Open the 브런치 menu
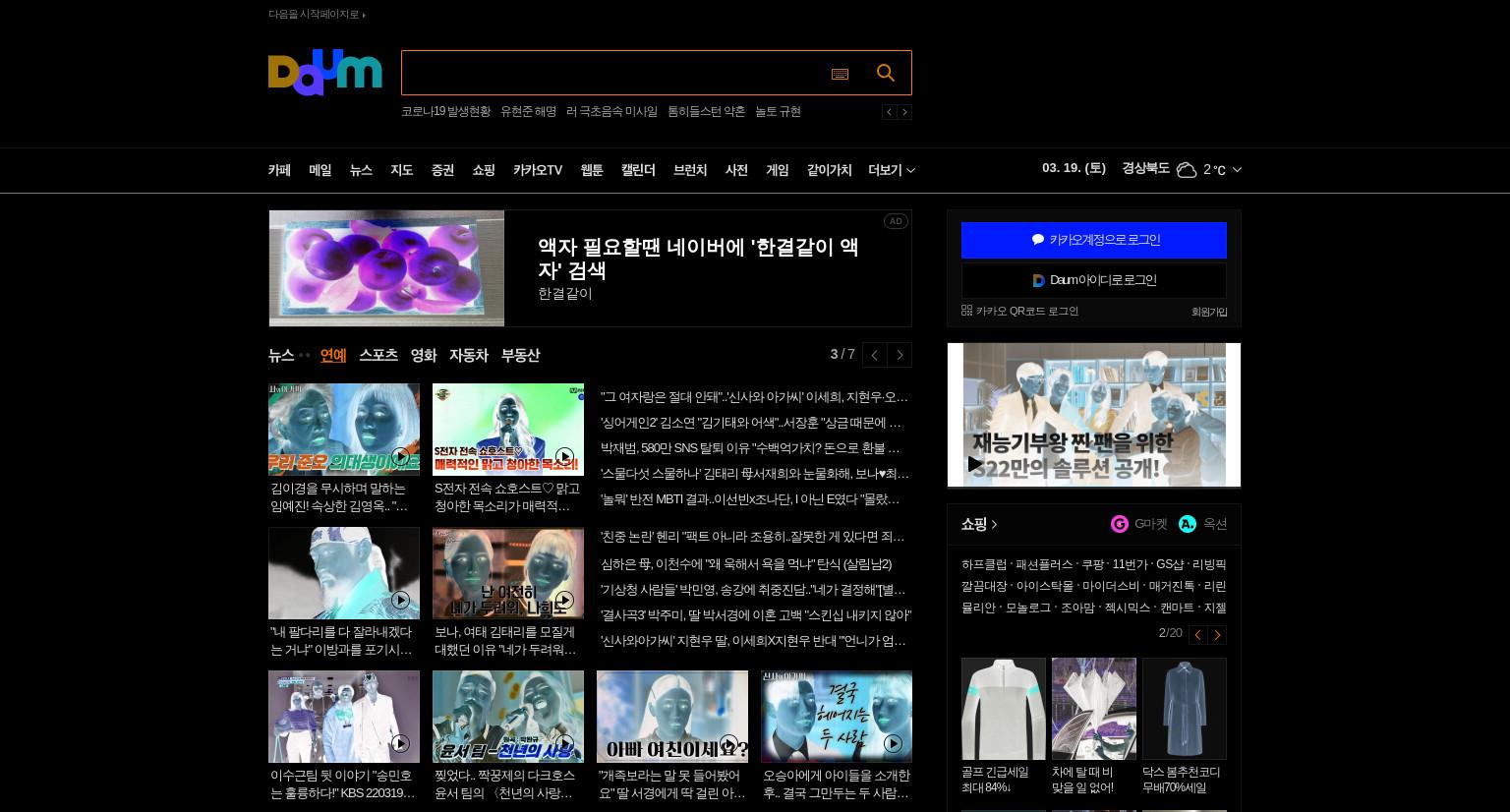The image size is (1510, 812). coord(690,170)
